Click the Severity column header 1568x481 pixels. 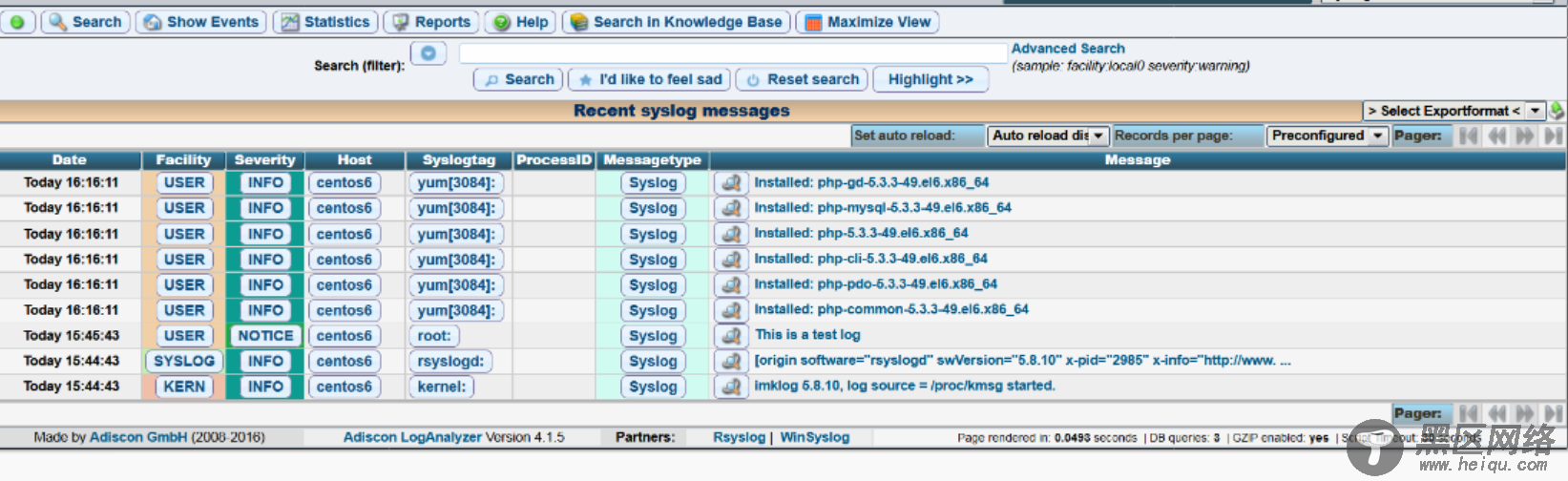[x=265, y=160]
